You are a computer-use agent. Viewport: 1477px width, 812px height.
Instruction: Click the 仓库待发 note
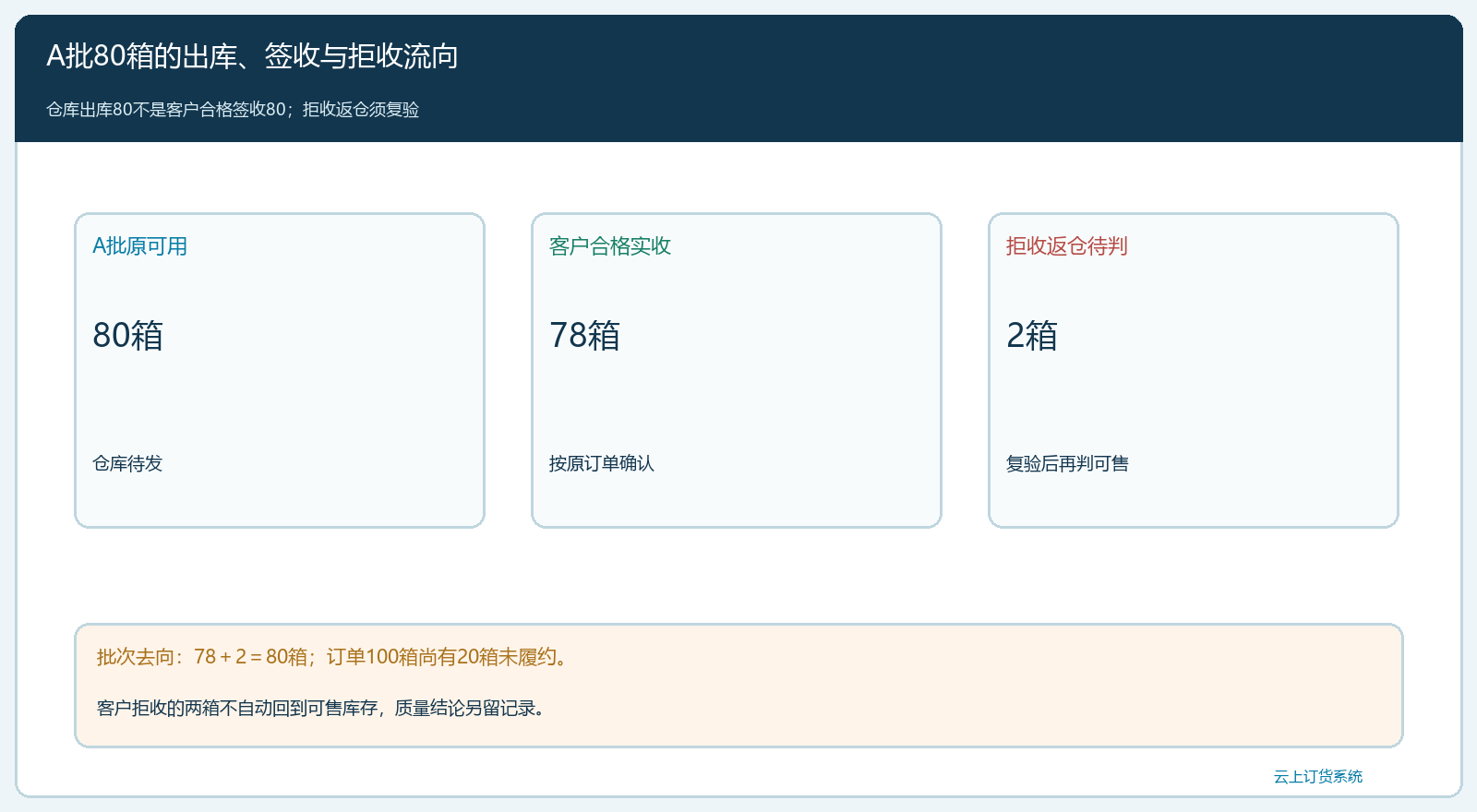tap(127, 463)
